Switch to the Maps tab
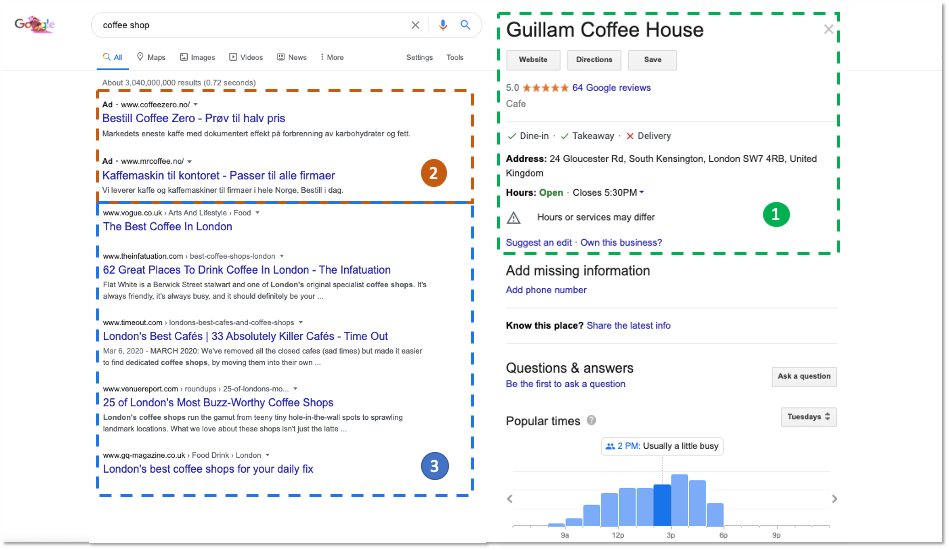The width and height of the screenshot is (949, 550). click(x=151, y=57)
